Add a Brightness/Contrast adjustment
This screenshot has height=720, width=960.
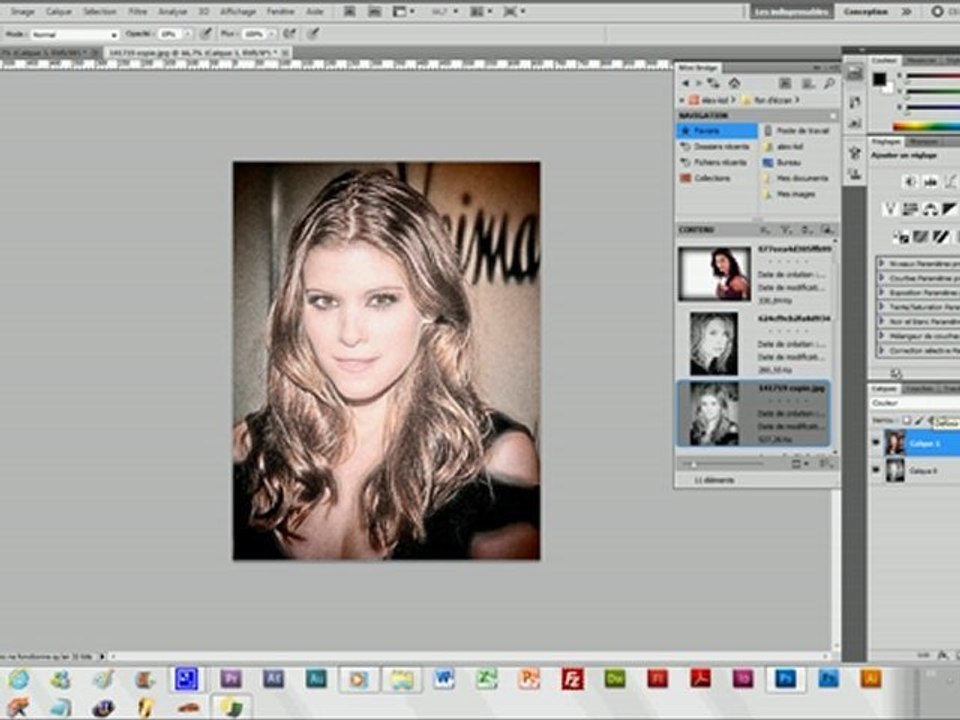point(910,182)
